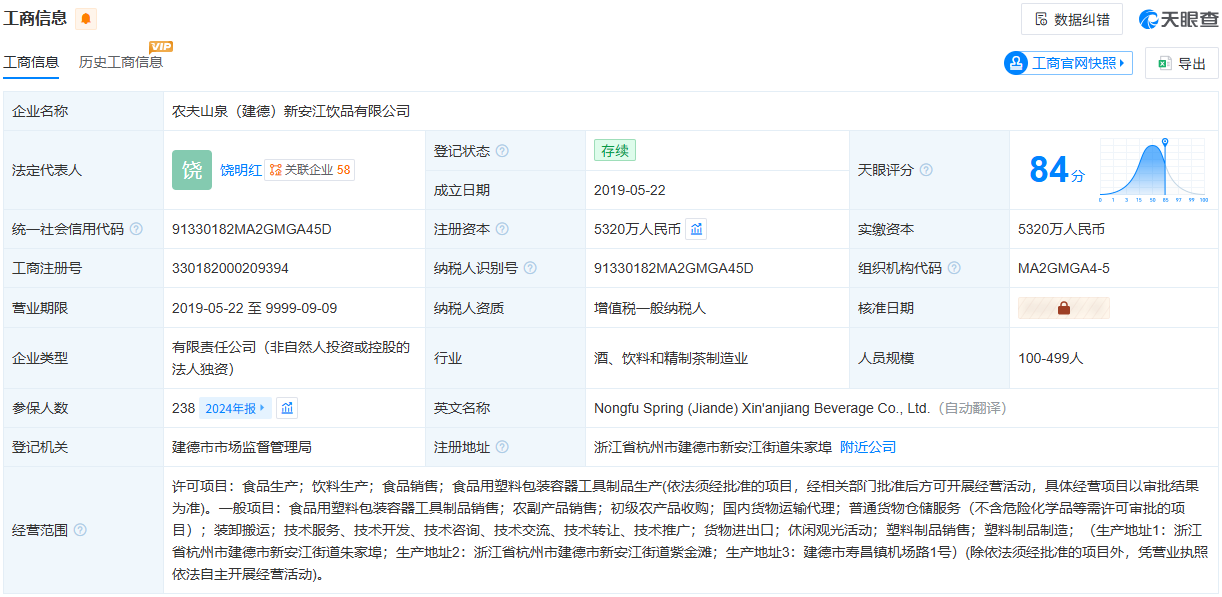Open chart icon next to 注册资本 amount
1222x597 pixels.
tap(697, 229)
